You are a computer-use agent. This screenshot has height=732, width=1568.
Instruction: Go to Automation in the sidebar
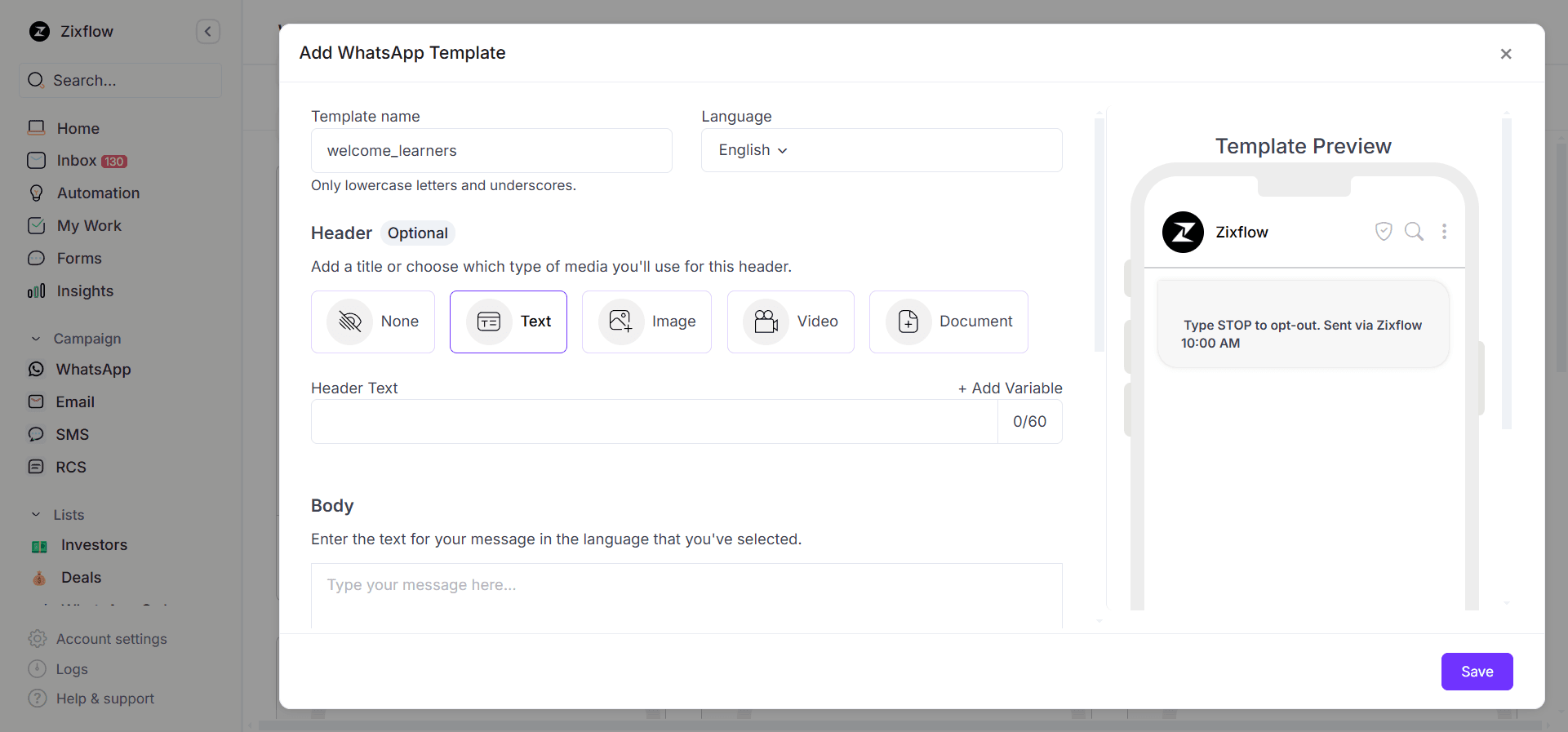[x=98, y=193]
